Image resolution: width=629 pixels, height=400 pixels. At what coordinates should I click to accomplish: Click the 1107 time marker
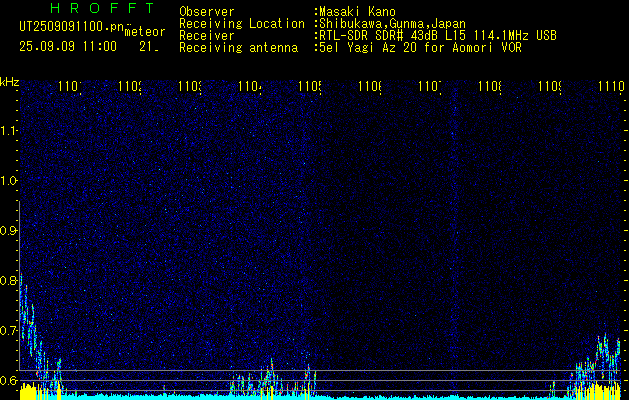point(430,86)
